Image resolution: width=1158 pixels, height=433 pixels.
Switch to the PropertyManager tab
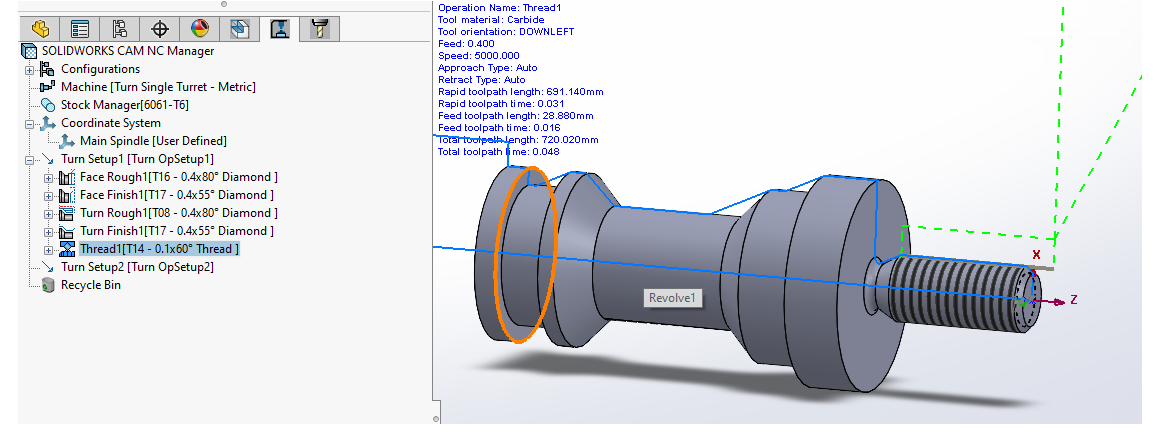(x=80, y=29)
